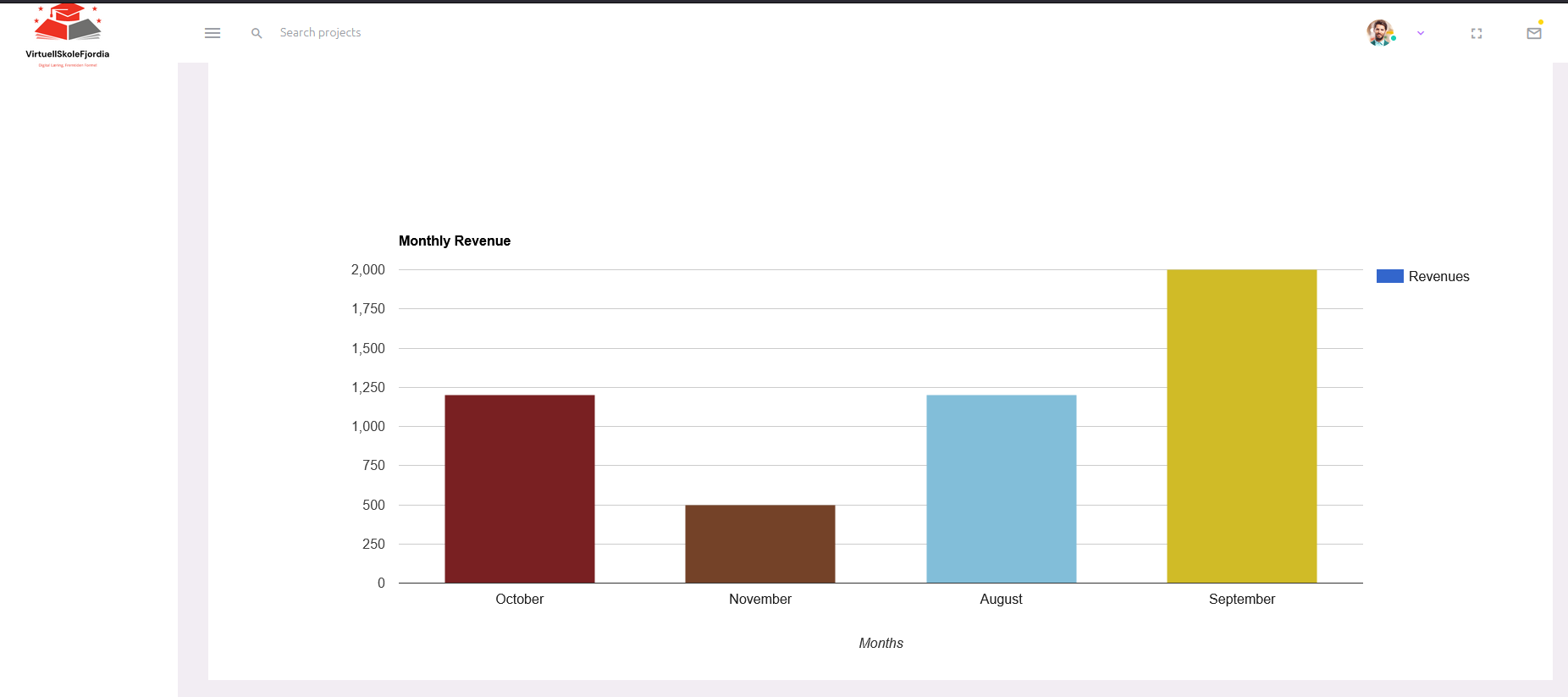This screenshot has width=1568, height=697.
Task: Click the November revenue bar
Action: coord(760,544)
